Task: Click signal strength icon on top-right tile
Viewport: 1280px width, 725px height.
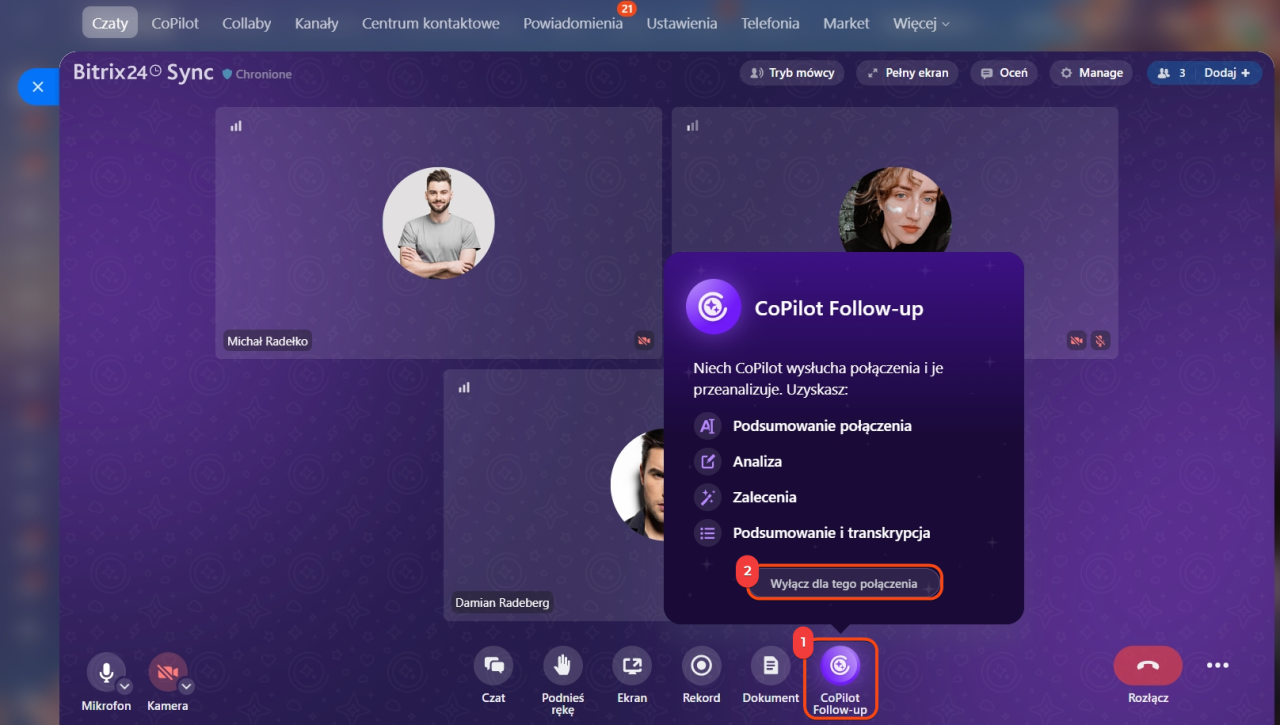Action: pos(692,126)
